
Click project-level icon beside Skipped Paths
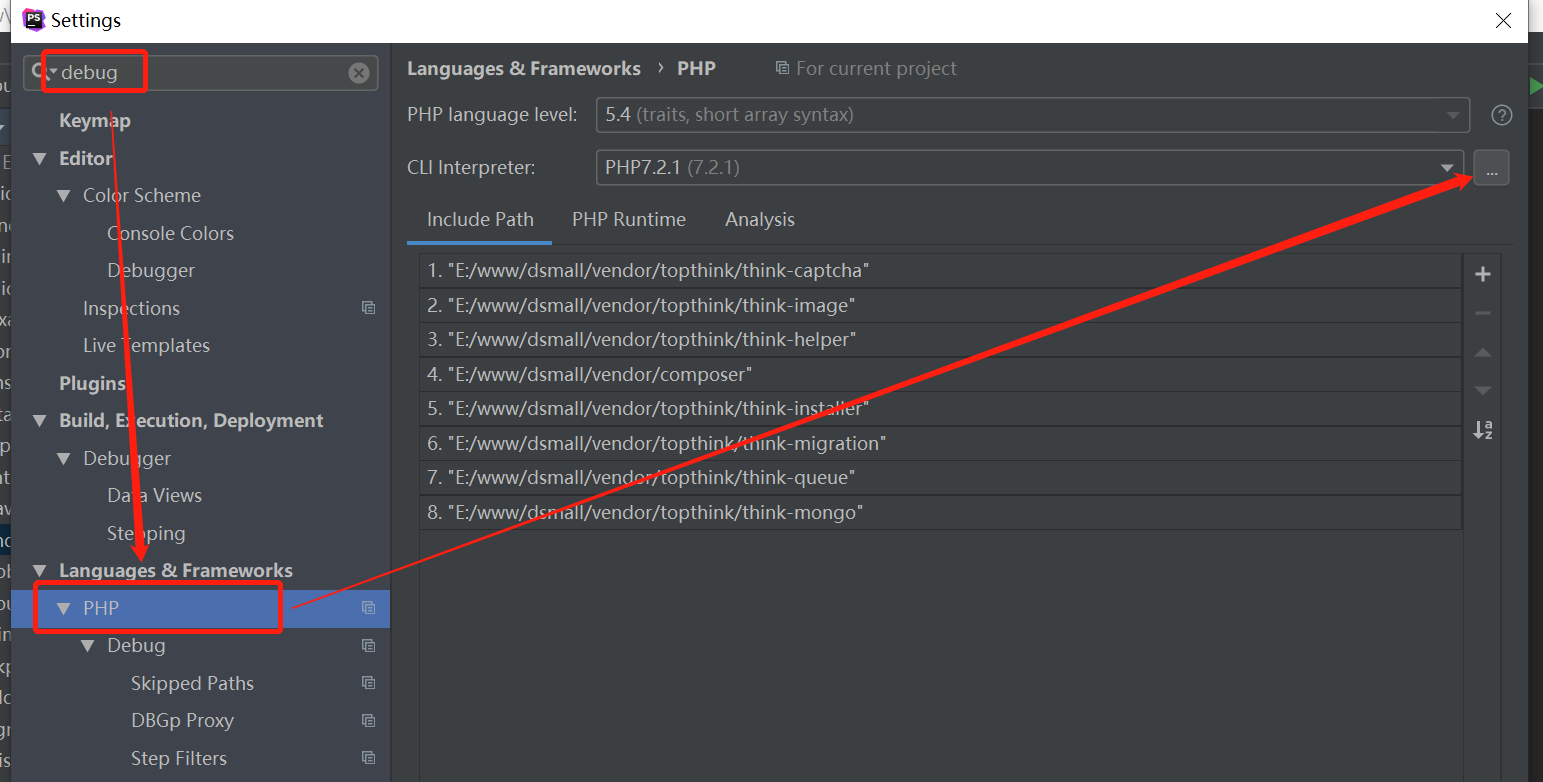point(368,683)
